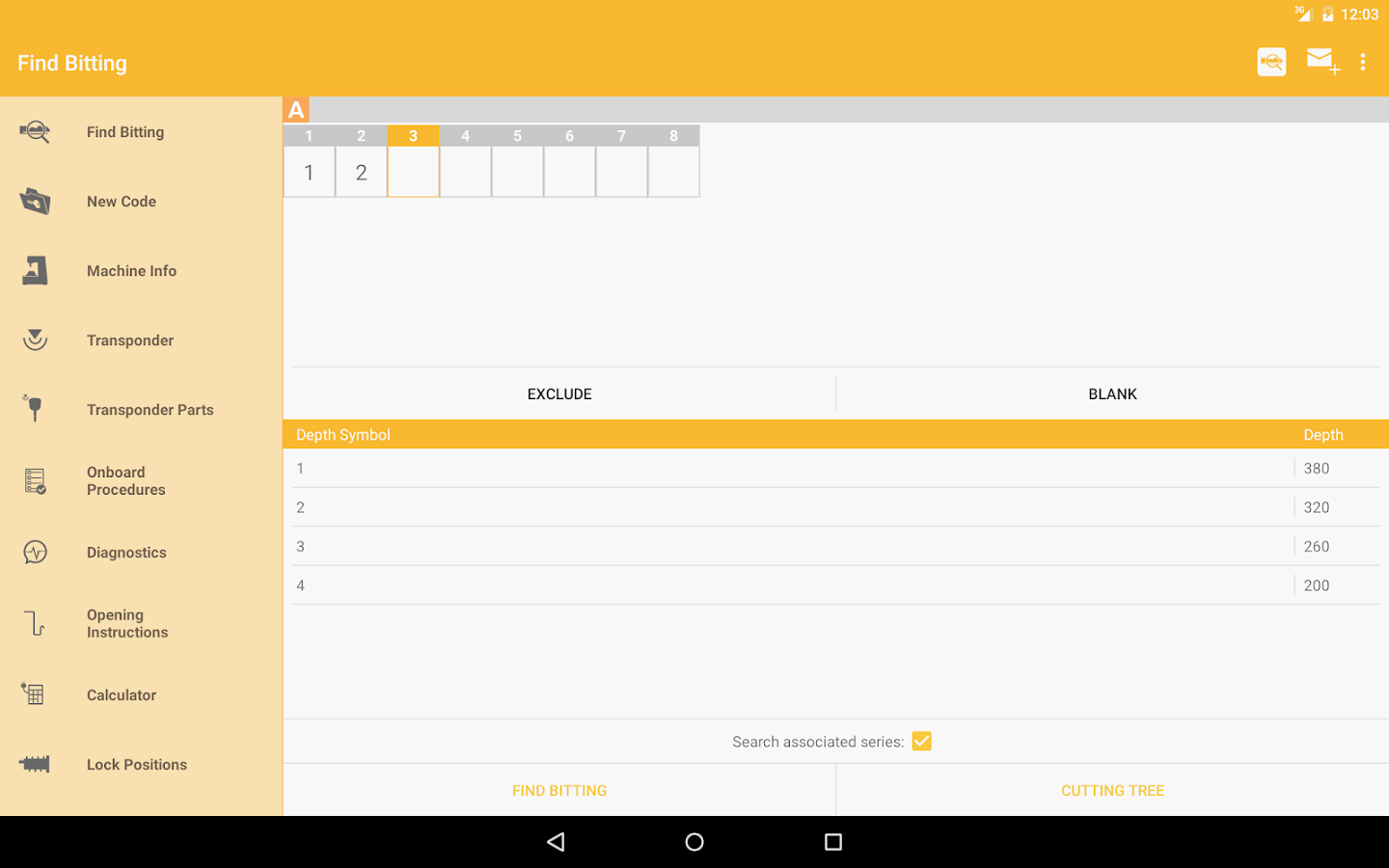Open the Calculator tool icon
This screenshot has height=868, width=1389.
tap(35, 694)
